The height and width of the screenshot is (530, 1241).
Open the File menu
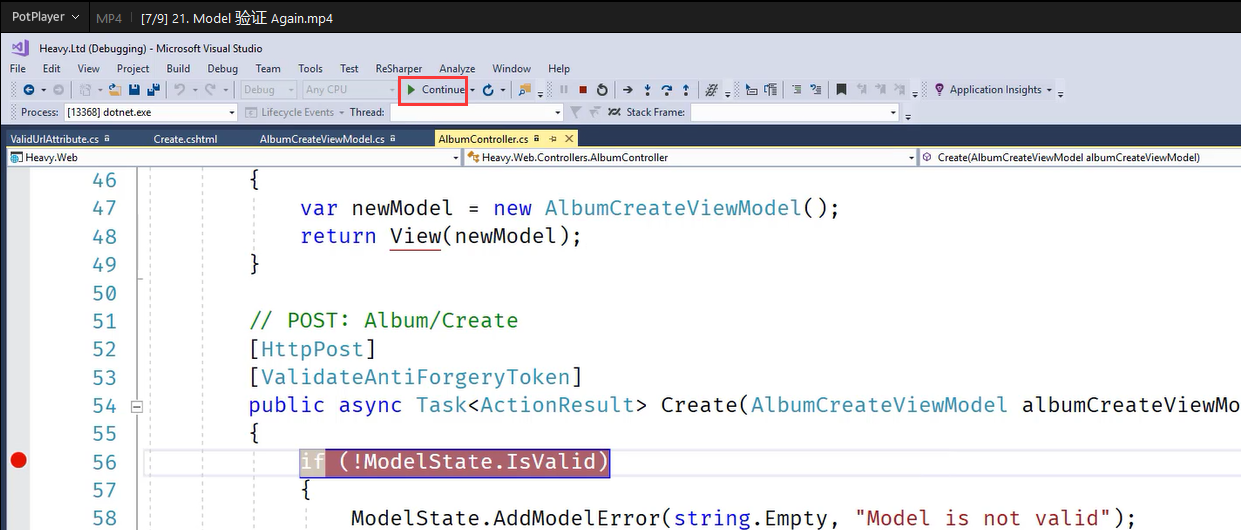click(x=18, y=69)
